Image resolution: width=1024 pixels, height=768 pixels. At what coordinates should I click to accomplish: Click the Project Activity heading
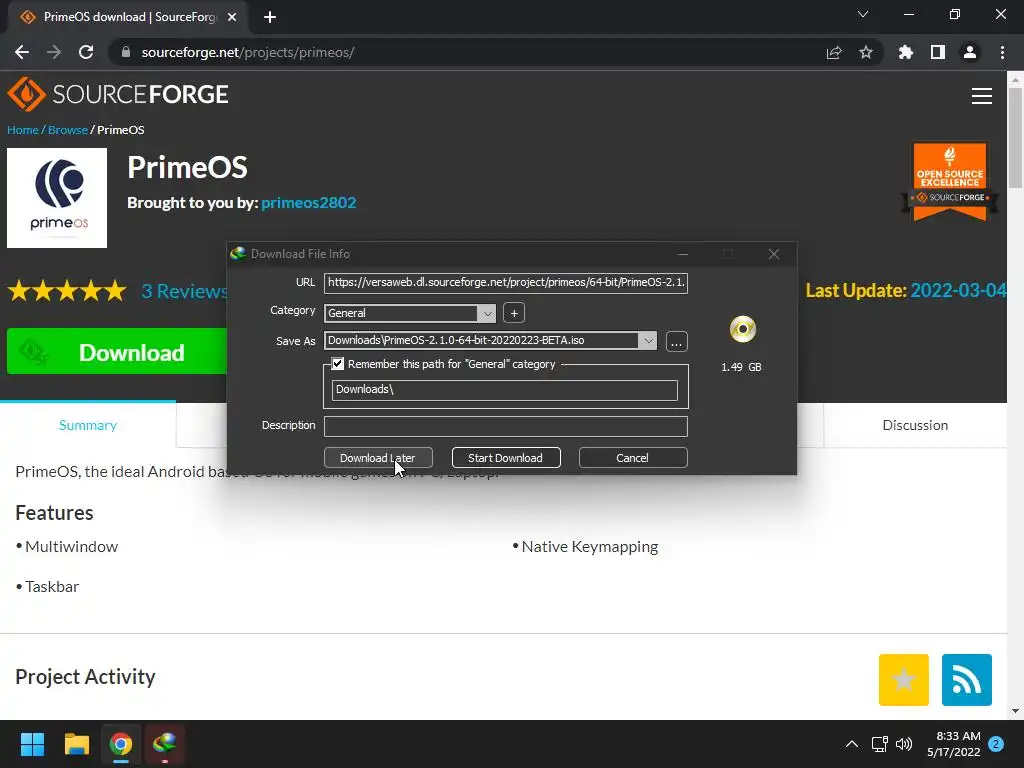(x=86, y=677)
